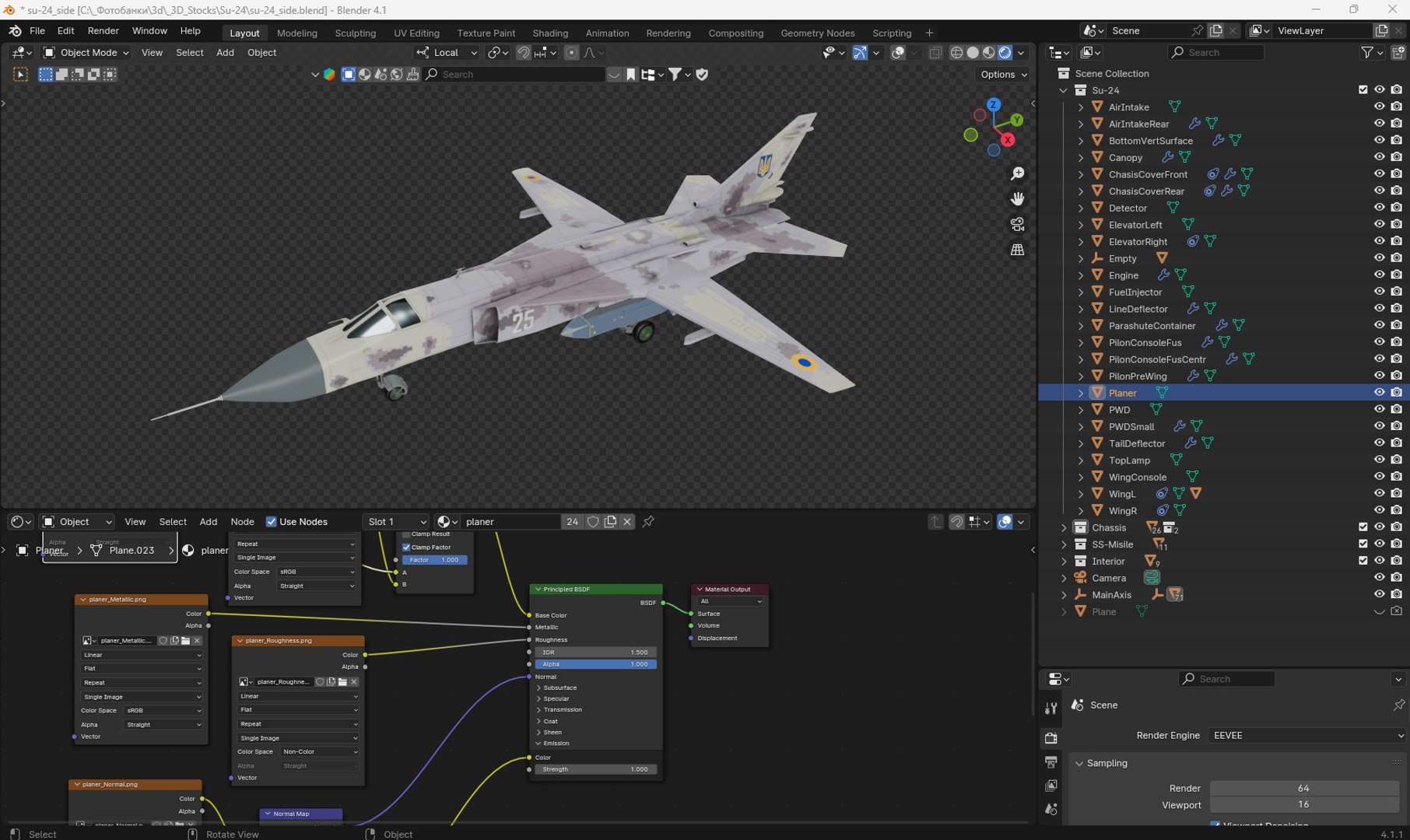Expand the Engine object in outliner

[1080, 275]
